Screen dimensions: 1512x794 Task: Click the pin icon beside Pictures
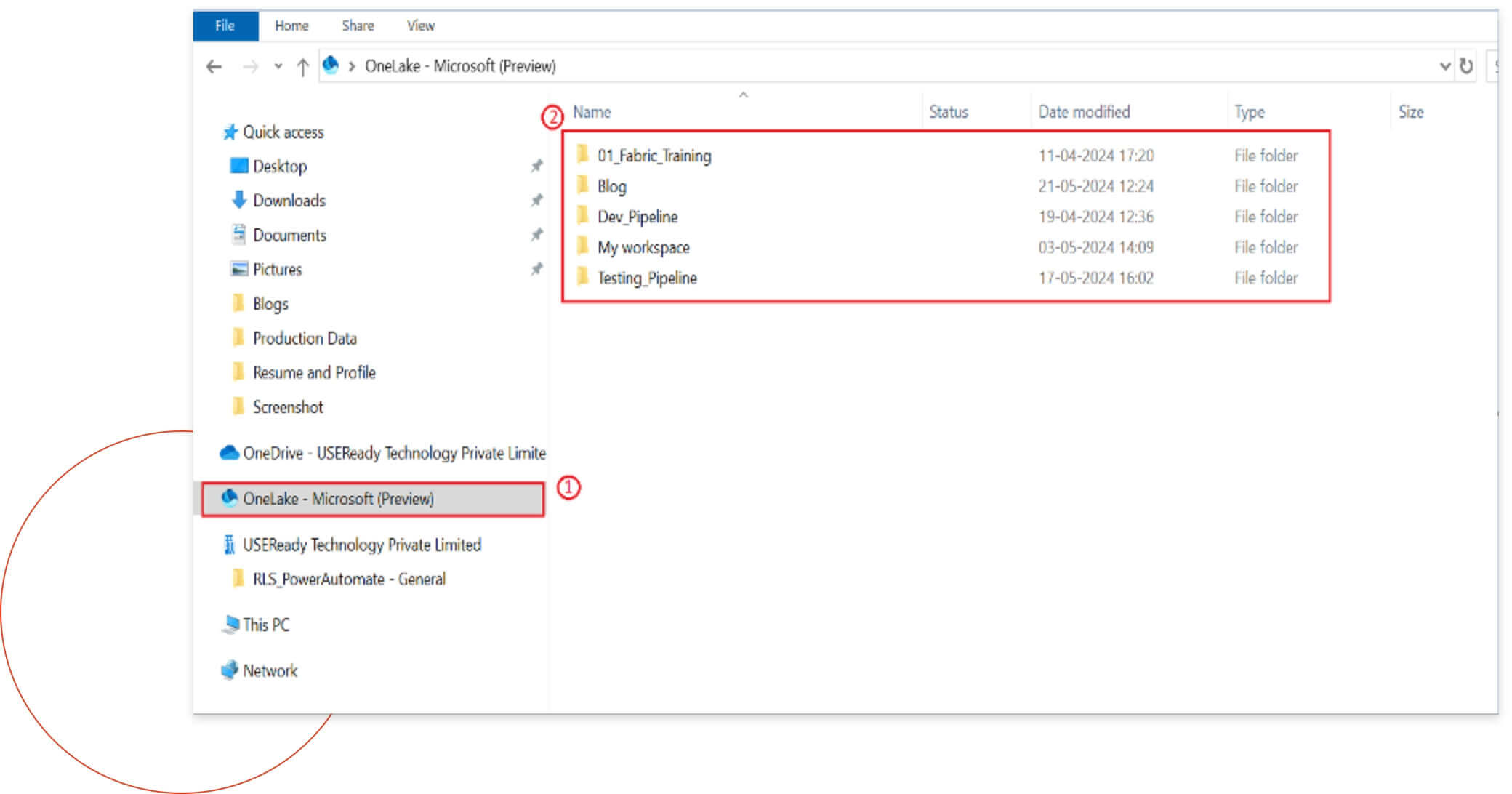536,269
